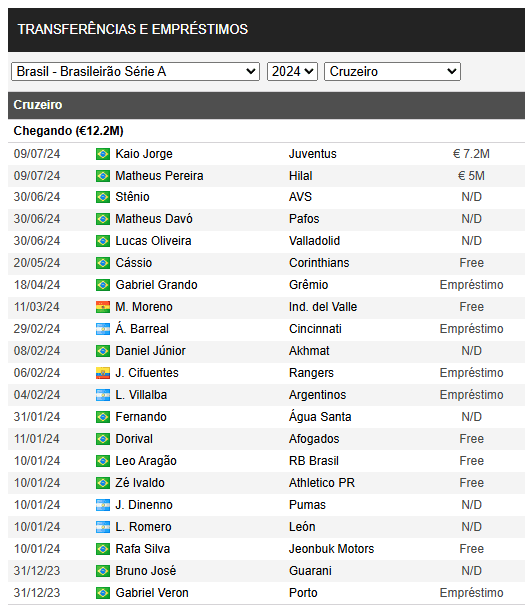531x608 pixels.
Task: Click the Argentina flag beside J. Dinenno
Action: point(103,505)
